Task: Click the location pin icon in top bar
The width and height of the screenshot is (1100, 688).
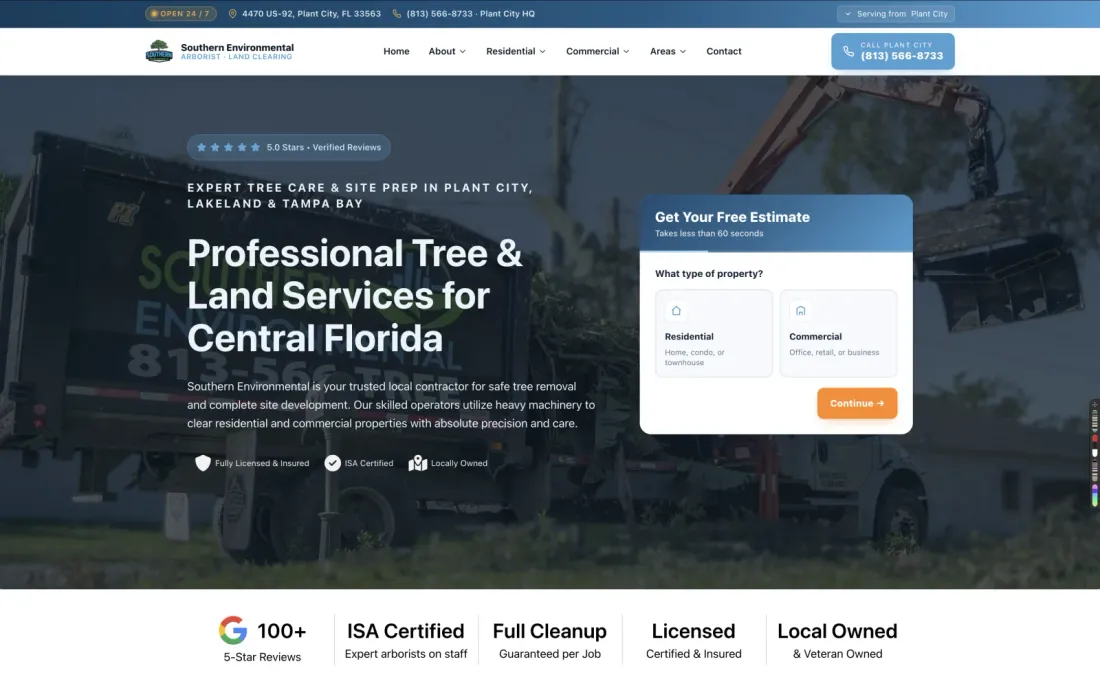Action: click(x=233, y=13)
